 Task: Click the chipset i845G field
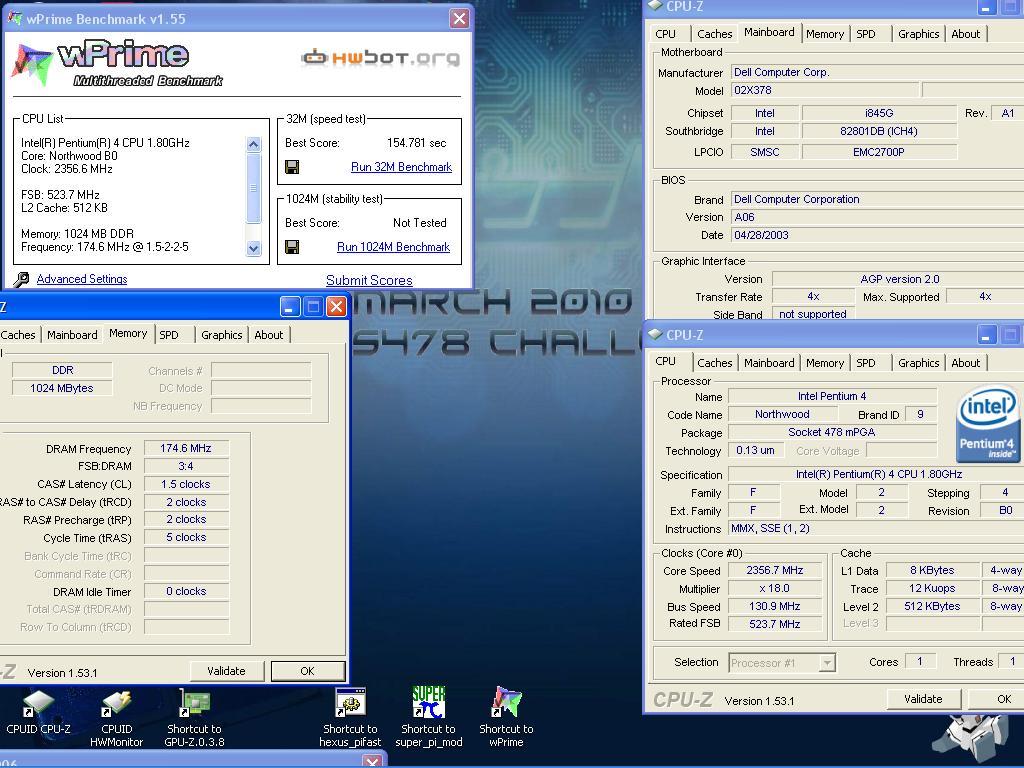coord(879,114)
